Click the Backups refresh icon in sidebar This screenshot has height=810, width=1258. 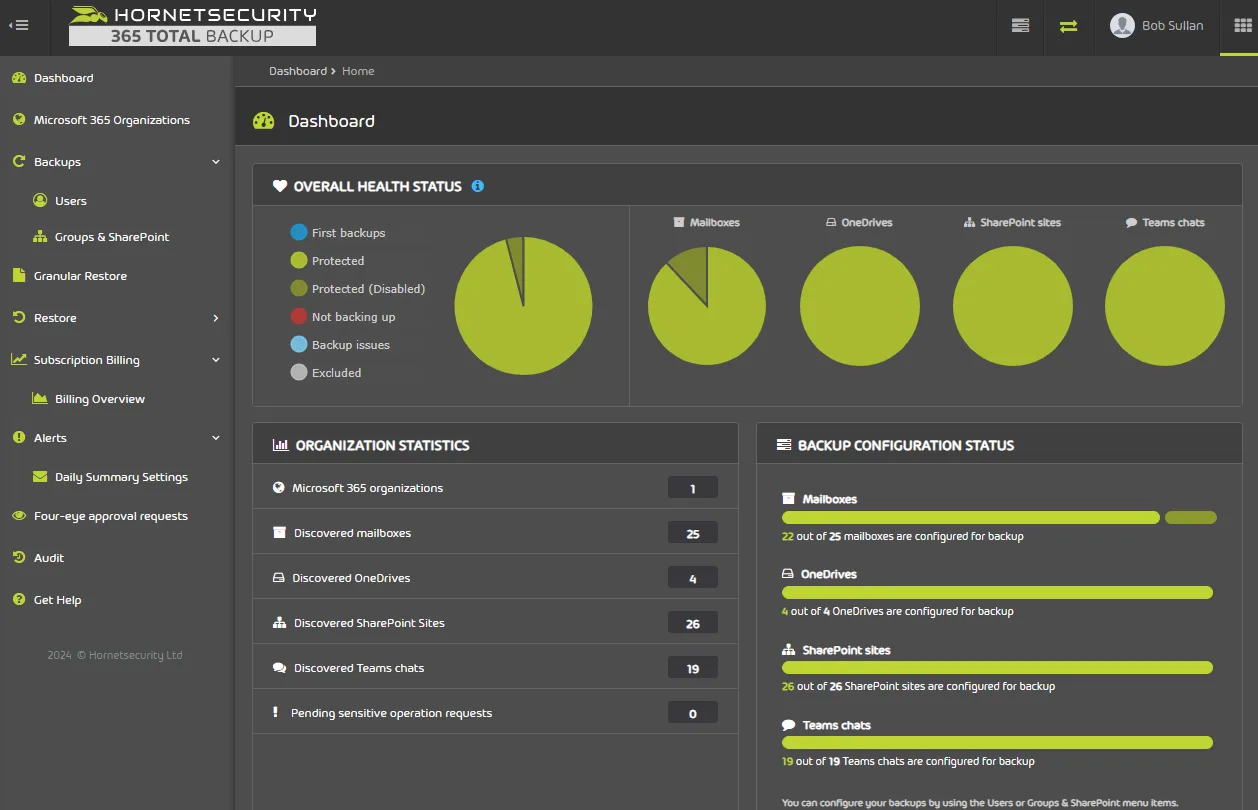18,162
